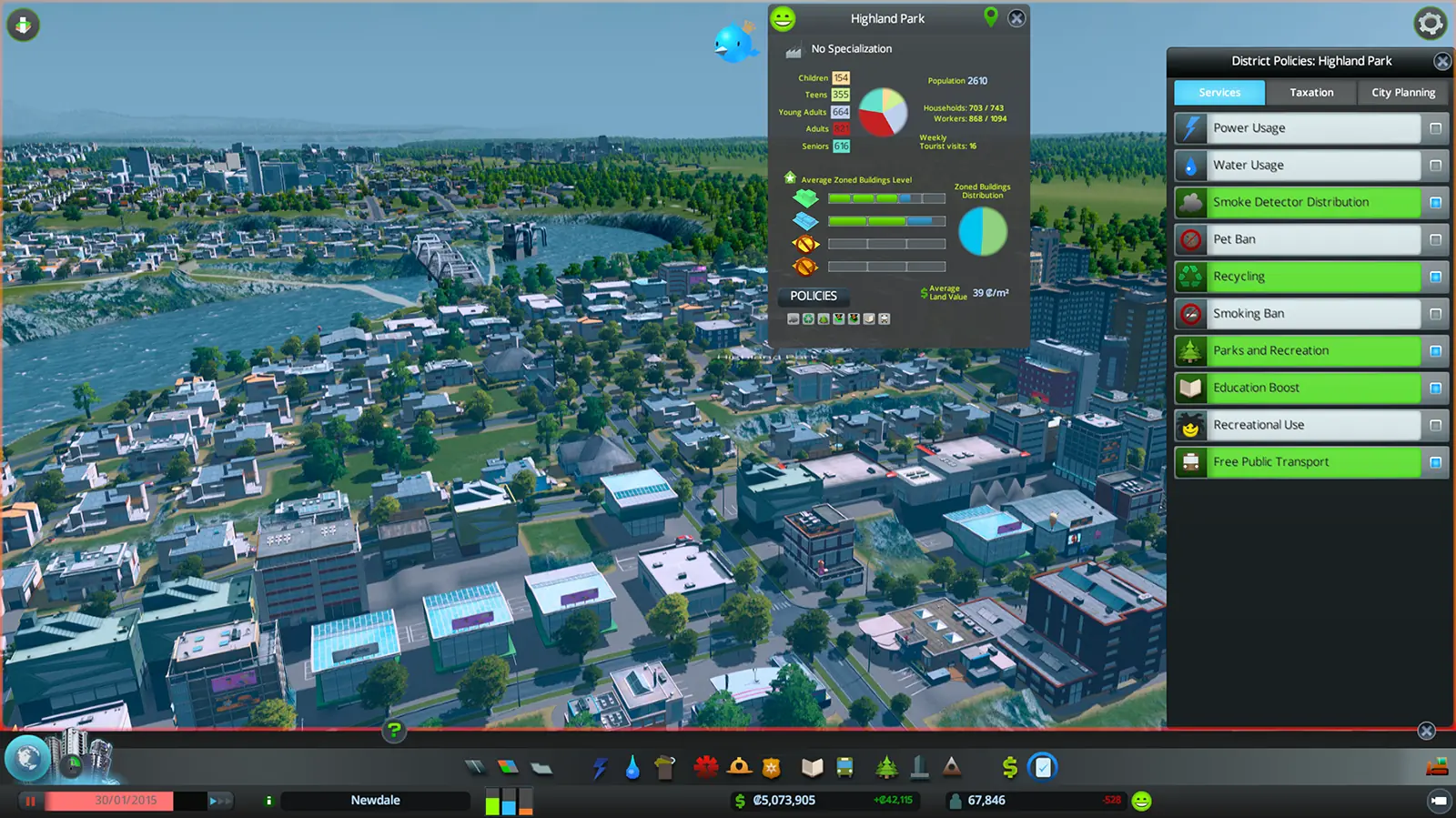The image size is (1456, 818).
Task: Open the Garbage services menu
Action: [x=665, y=767]
